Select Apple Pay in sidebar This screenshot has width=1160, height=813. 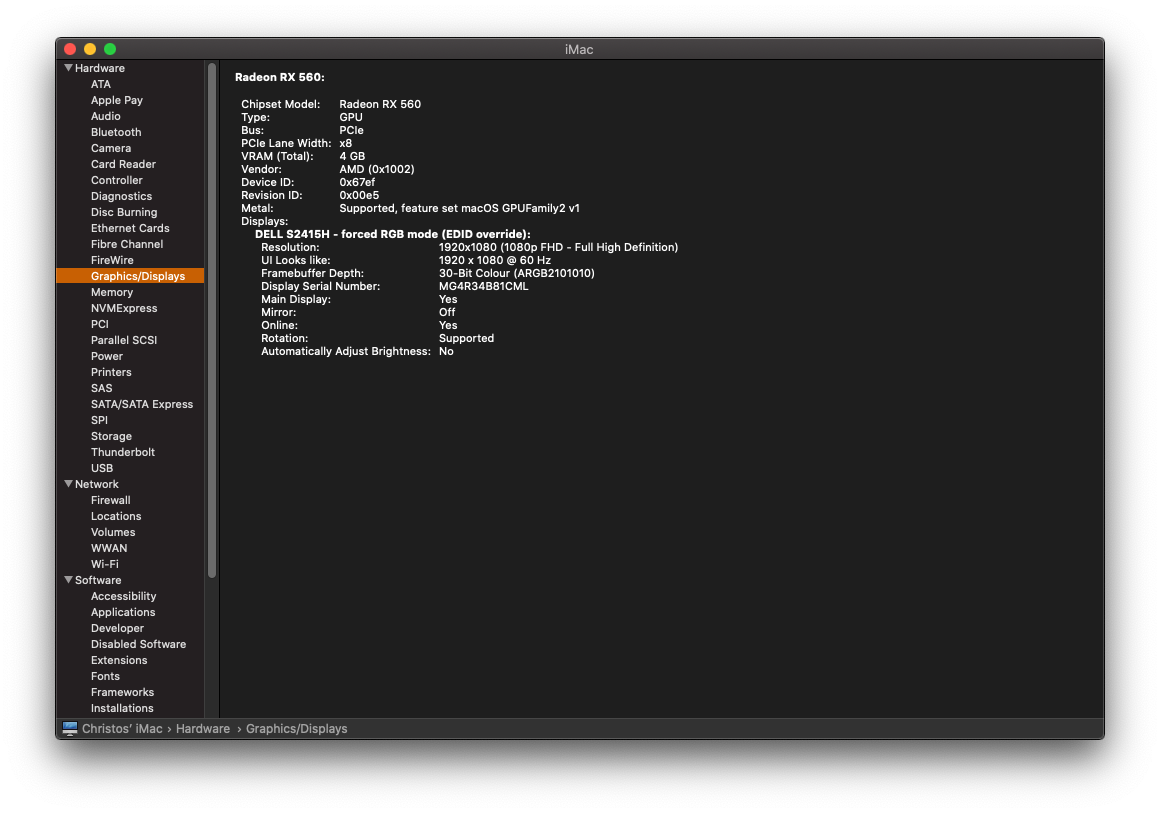click(x=117, y=100)
